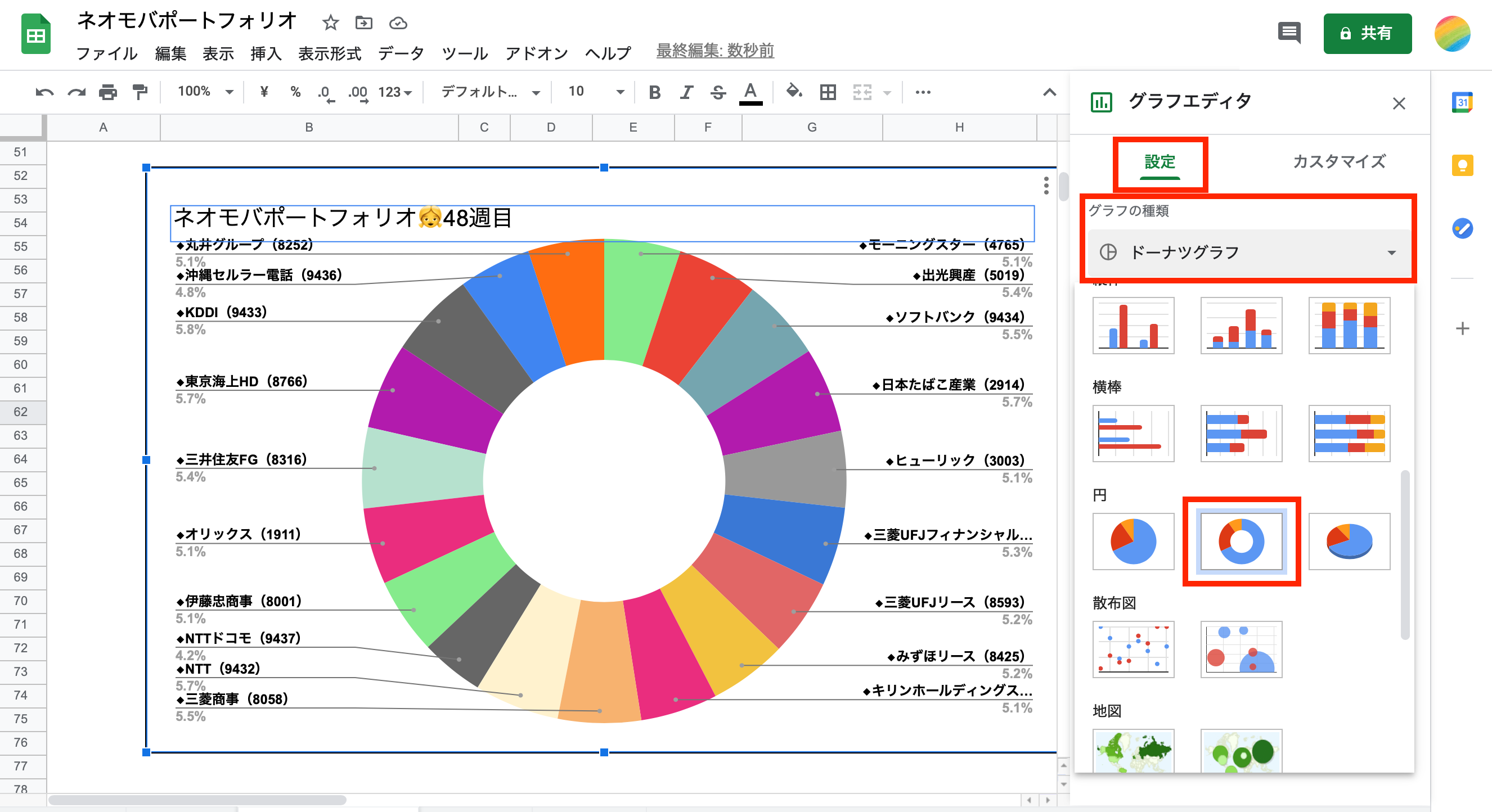1492x812 pixels.
Task: Decrease decimal places
Action: point(326,93)
